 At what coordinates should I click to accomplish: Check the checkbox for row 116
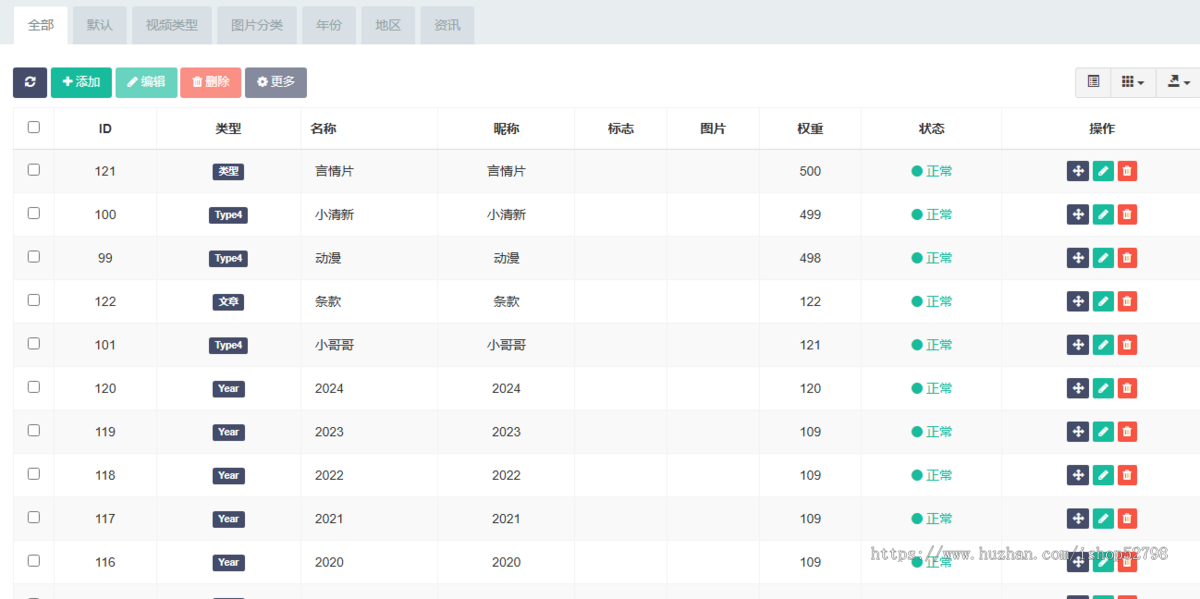pos(34,561)
